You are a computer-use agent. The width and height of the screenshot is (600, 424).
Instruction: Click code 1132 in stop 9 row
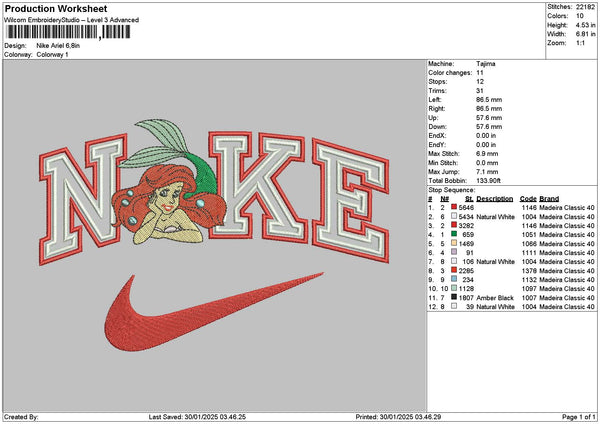click(x=529, y=279)
